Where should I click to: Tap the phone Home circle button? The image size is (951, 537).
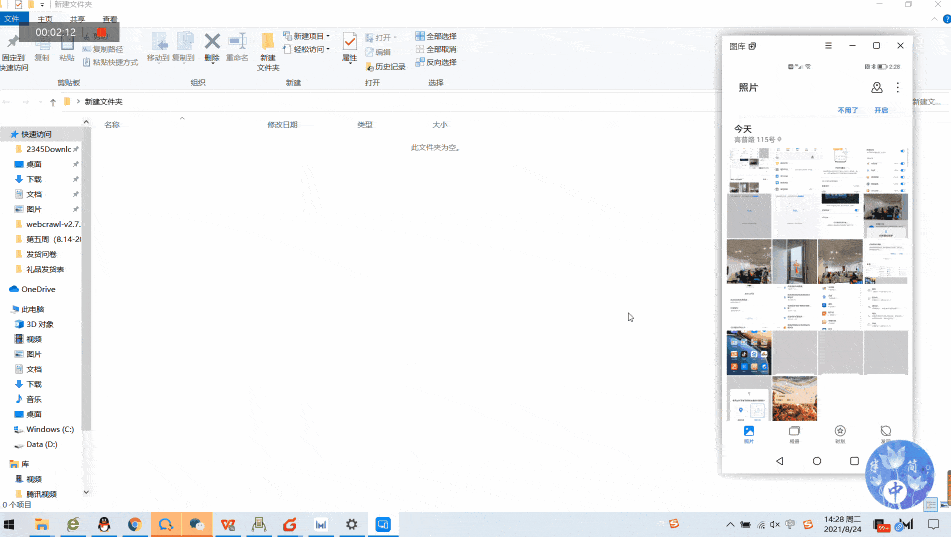[817, 461]
